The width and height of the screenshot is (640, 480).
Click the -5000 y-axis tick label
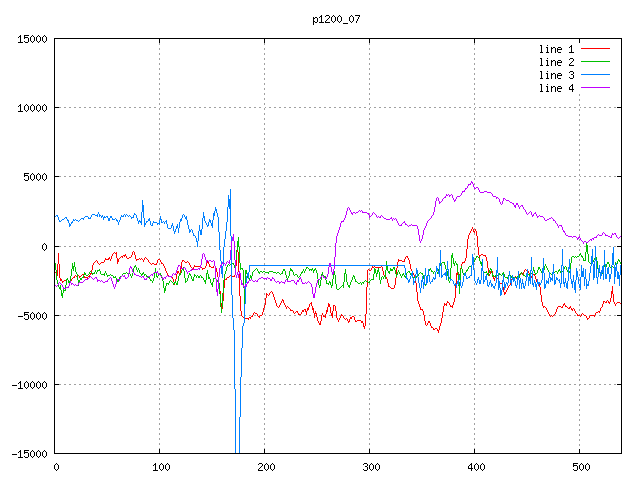pos(32,315)
